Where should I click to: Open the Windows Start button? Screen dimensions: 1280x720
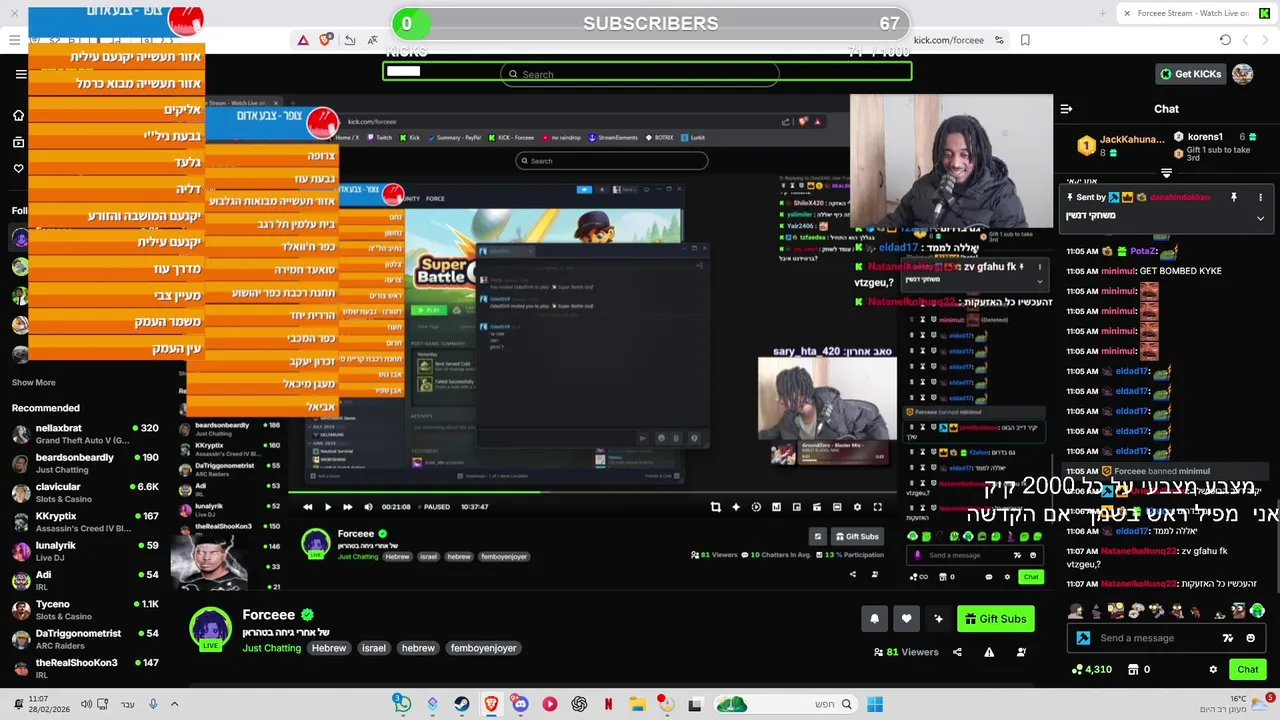coord(875,704)
